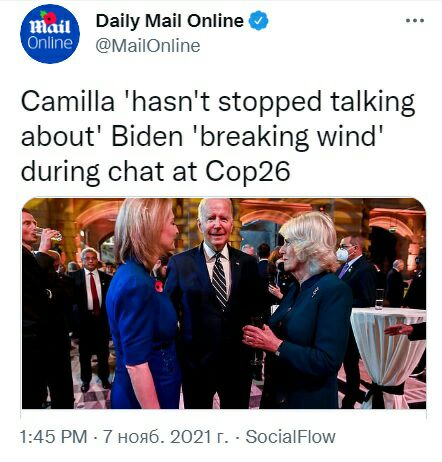The width and height of the screenshot is (442, 462).
Task: Open the three-dot more options menu
Action: click(x=415, y=21)
